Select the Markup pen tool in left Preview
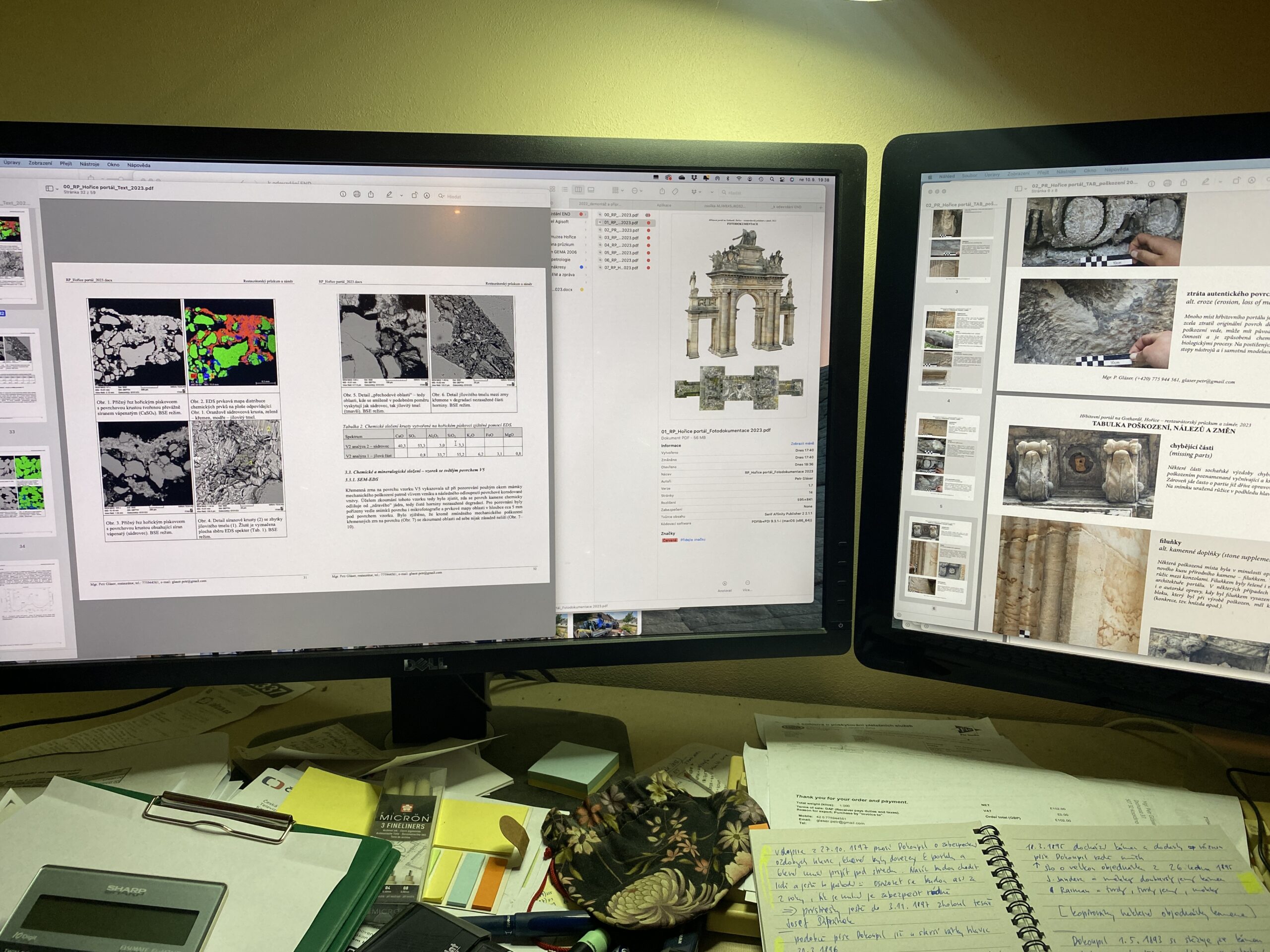Screen dimensions: 1270x952 click(389, 194)
